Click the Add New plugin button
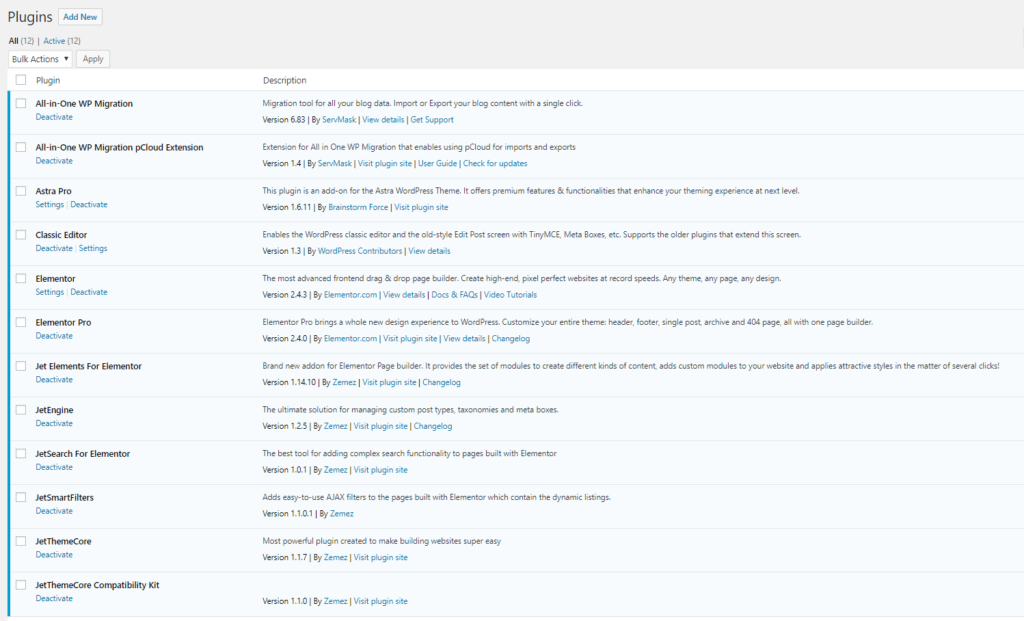Screen dimensions: 1024x621 point(80,17)
